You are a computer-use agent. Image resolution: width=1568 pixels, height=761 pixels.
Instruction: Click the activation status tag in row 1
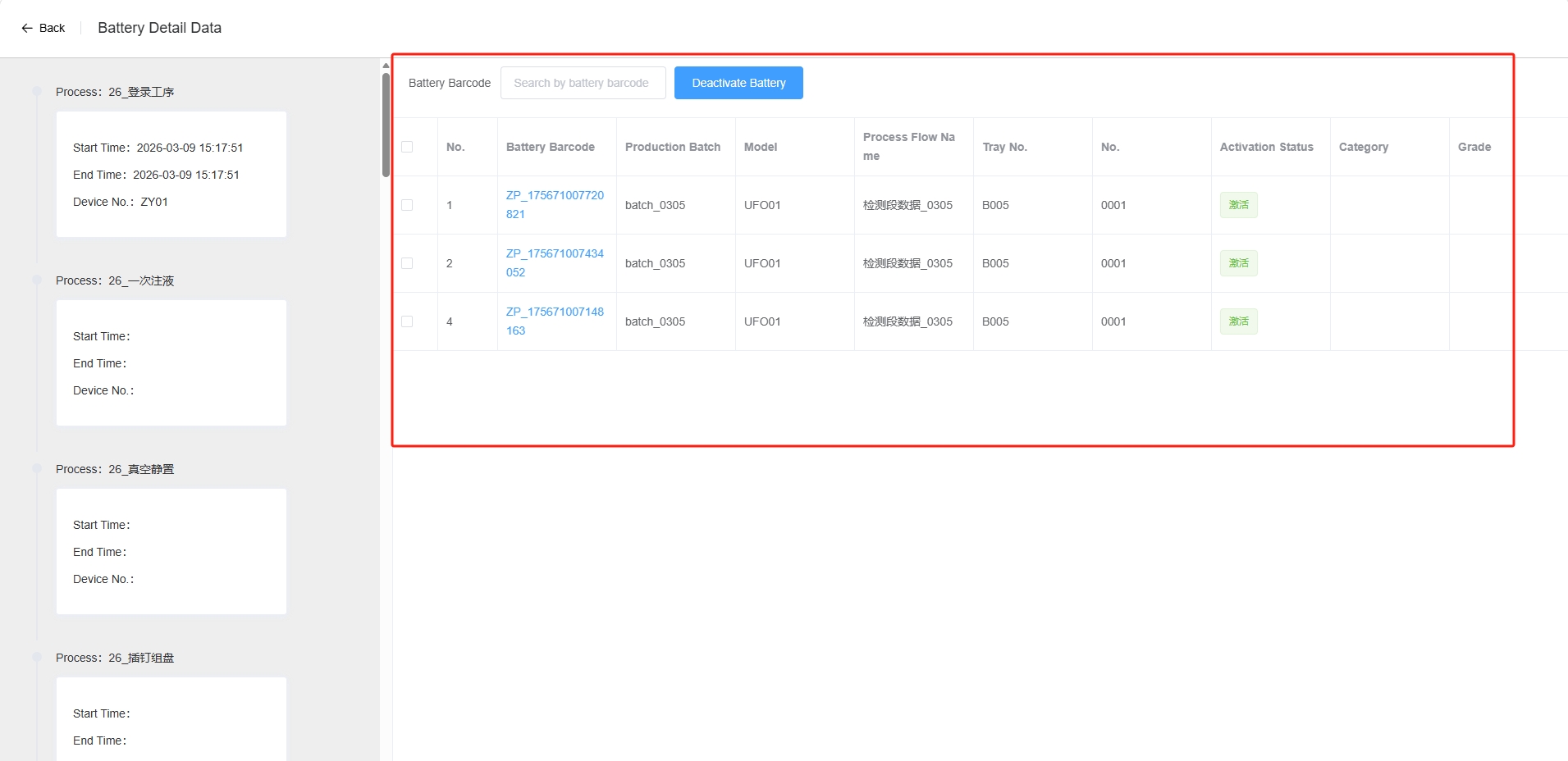pos(1238,205)
